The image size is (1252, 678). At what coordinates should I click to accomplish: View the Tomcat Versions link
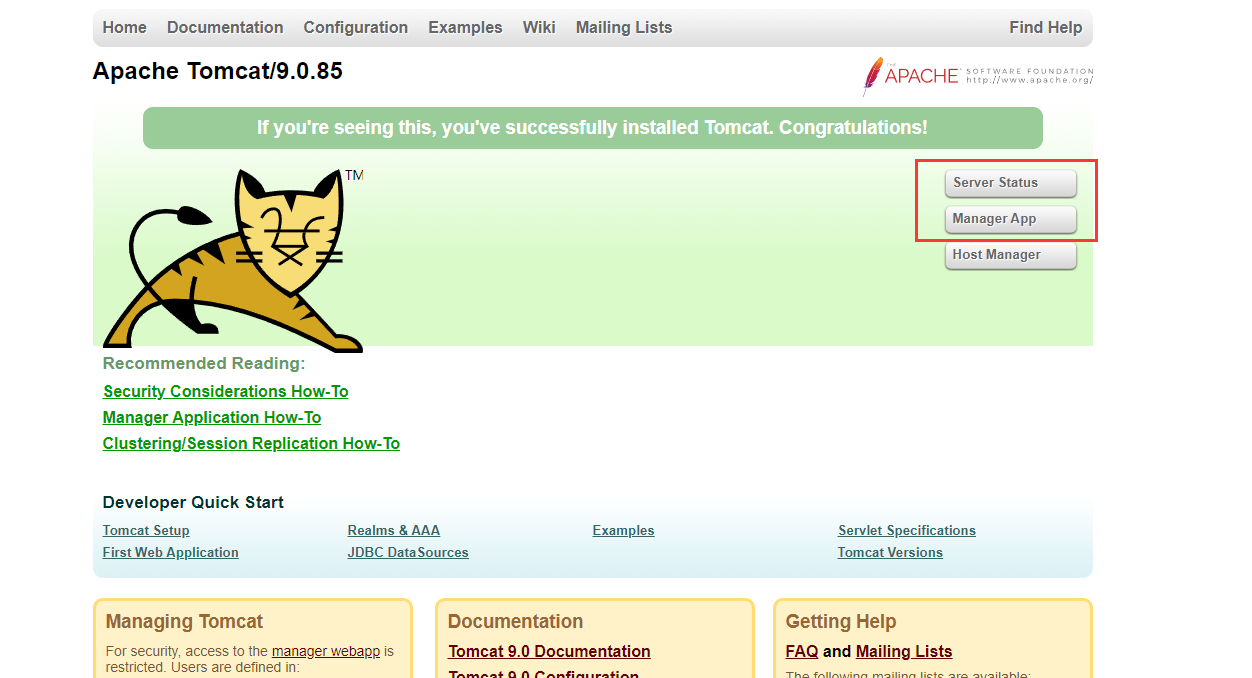coord(890,552)
